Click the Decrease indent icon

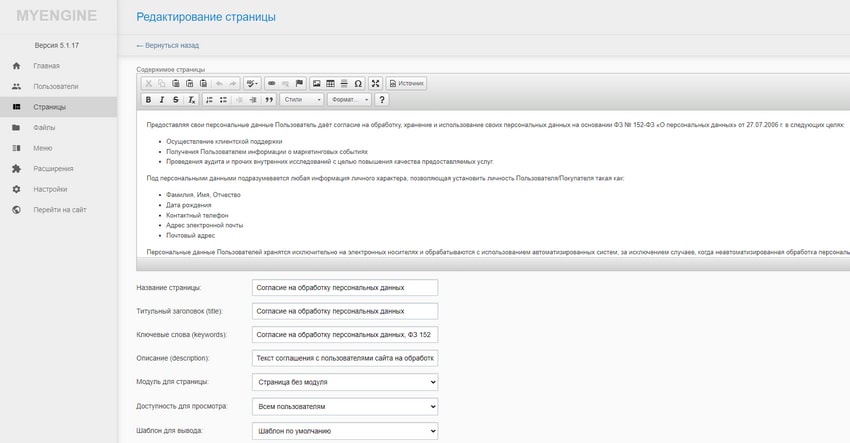[x=239, y=100]
